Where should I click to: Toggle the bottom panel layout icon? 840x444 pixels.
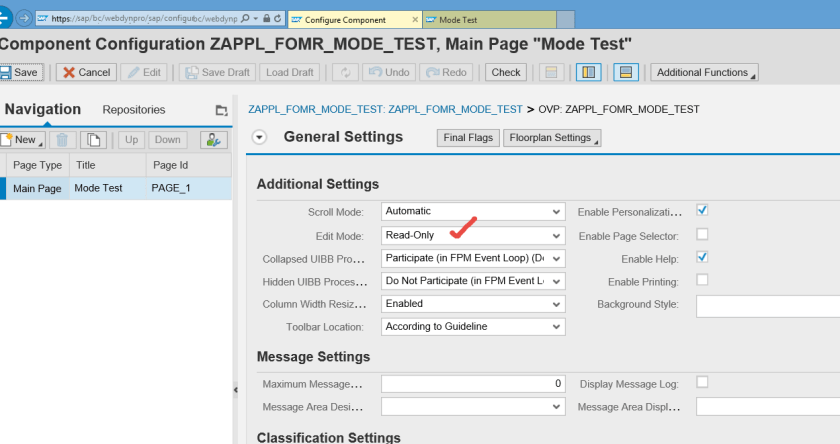[x=624, y=72]
